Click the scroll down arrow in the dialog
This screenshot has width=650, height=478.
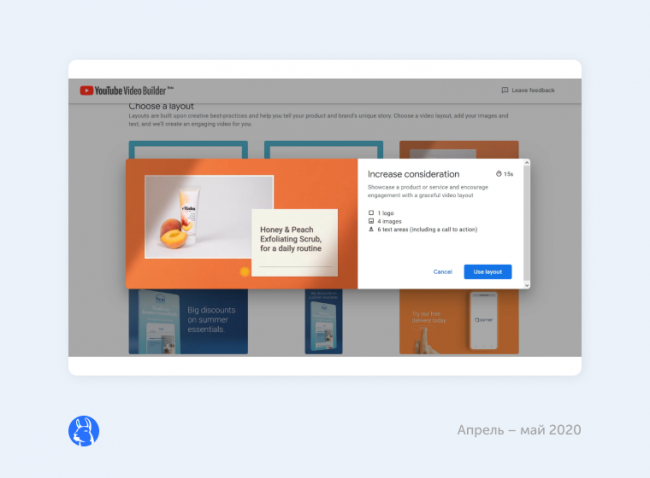[527, 285]
